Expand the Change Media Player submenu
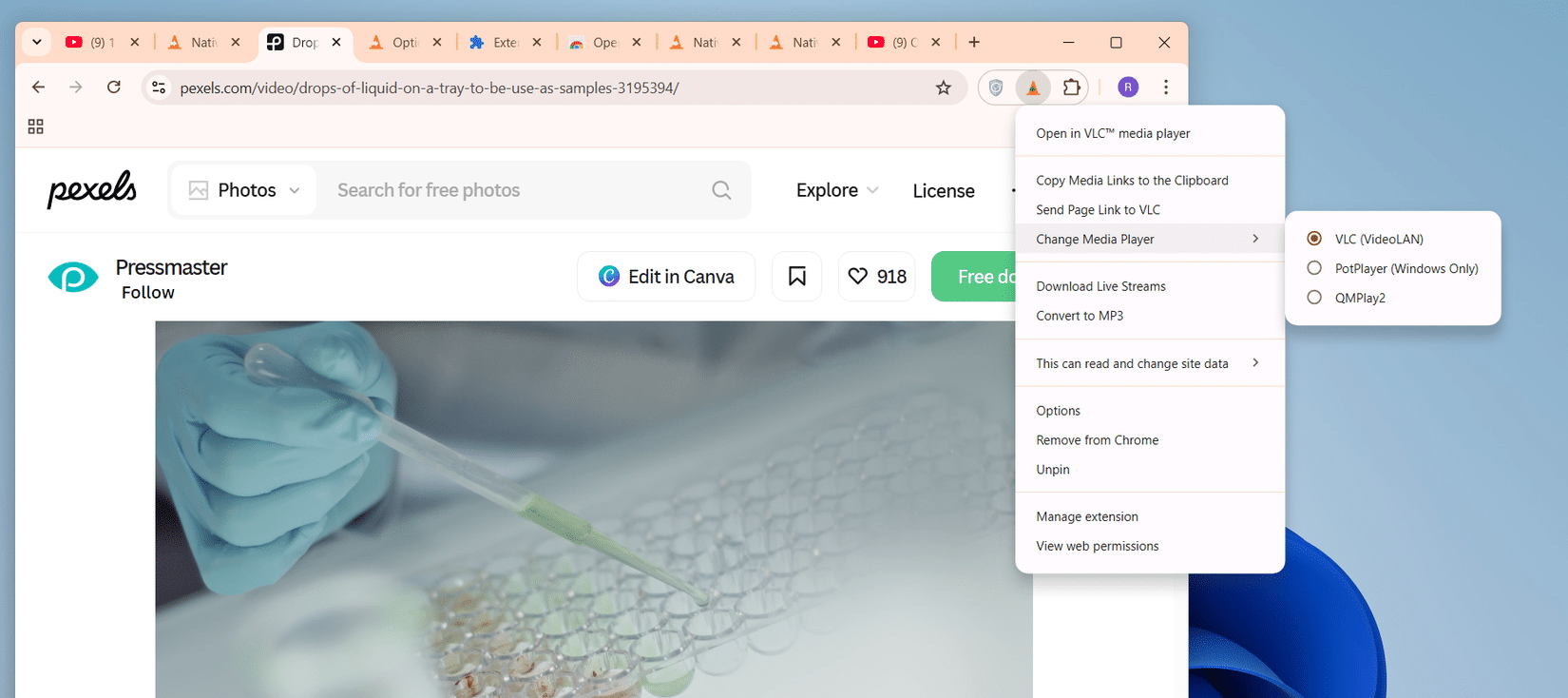 coord(1150,240)
